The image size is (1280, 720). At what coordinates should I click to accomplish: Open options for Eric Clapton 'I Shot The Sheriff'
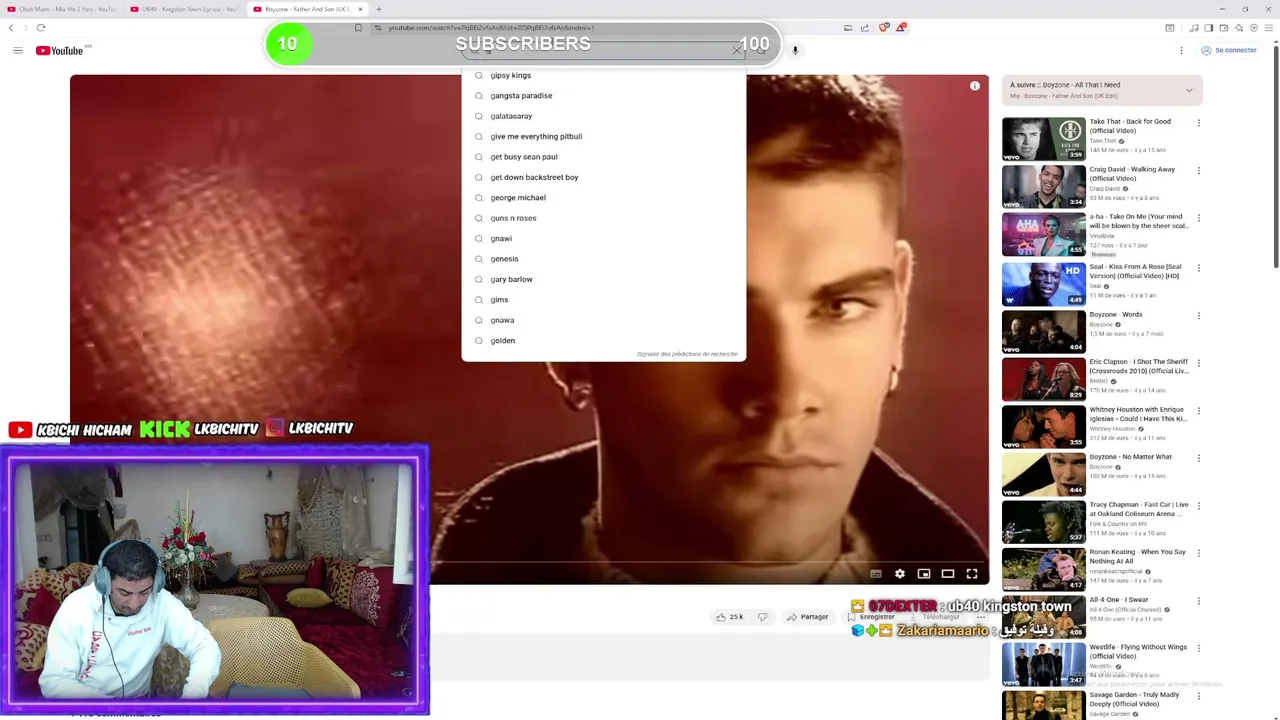point(1198,363)
